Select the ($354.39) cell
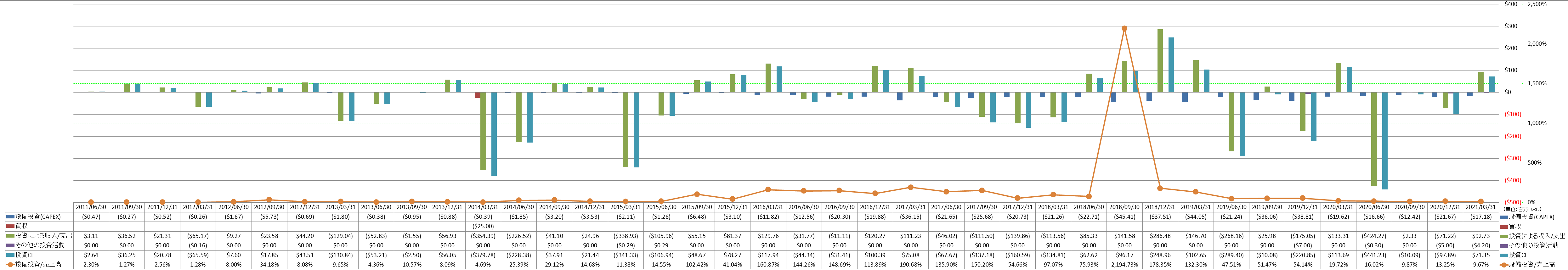1568x270 pixels. pyautogui.click(x=483, y=236)
